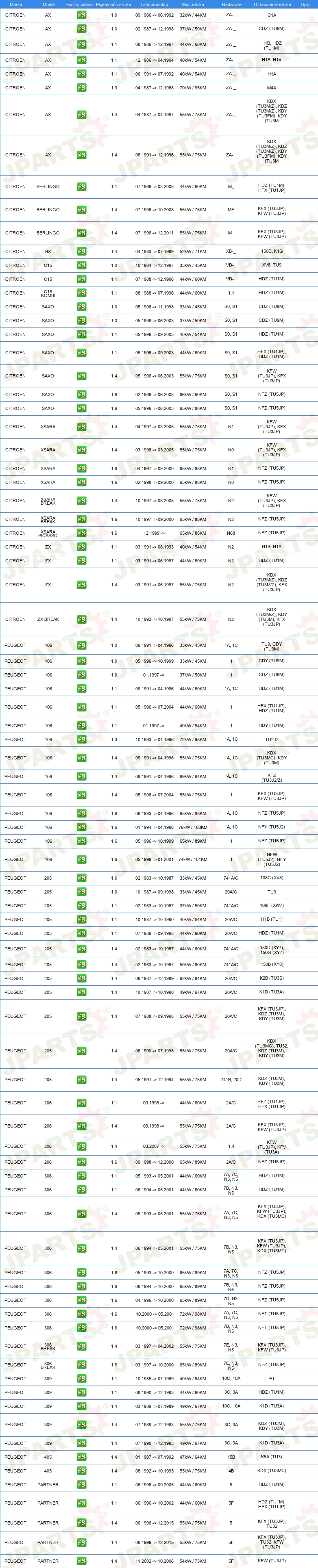
Task: Click the fuel icon in the Peugeot 205 150B (XY8) row
Action: [x=81, y=965]
